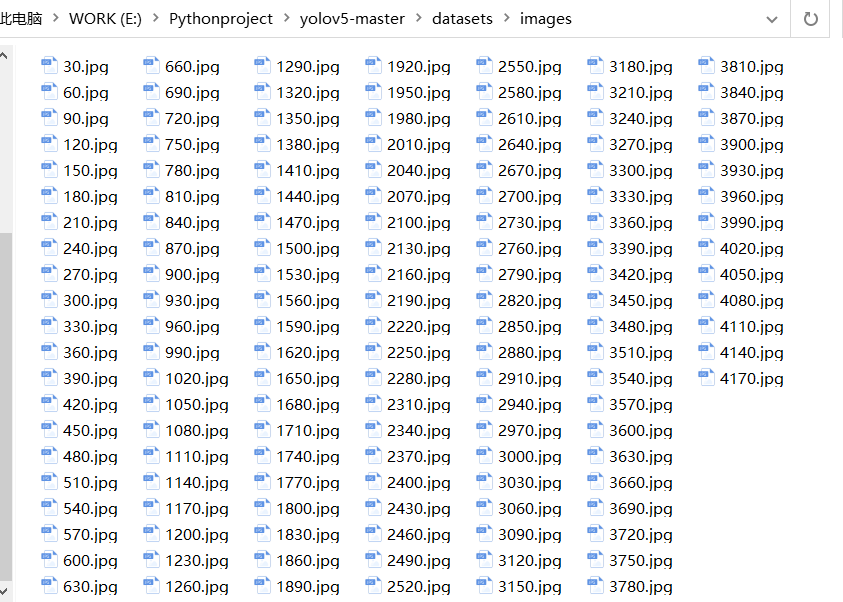Image resolution: width=843 pixels, height=602 pixels.
Task: Click the 2550.jpg file icon
Action: [485, 67]
